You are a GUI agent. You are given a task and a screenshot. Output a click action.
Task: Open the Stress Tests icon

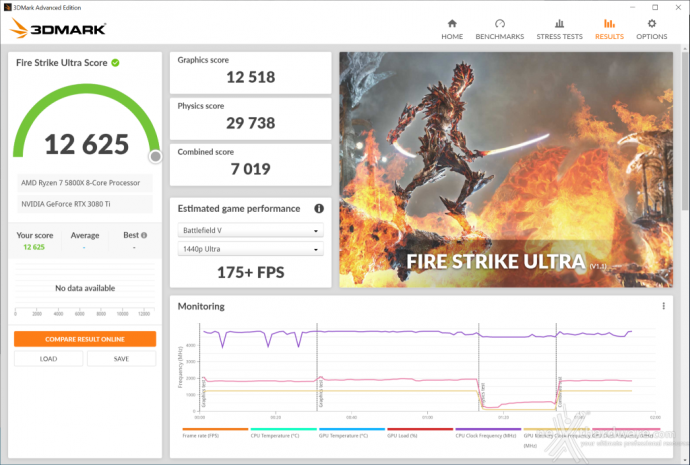(x=559, y=23)
